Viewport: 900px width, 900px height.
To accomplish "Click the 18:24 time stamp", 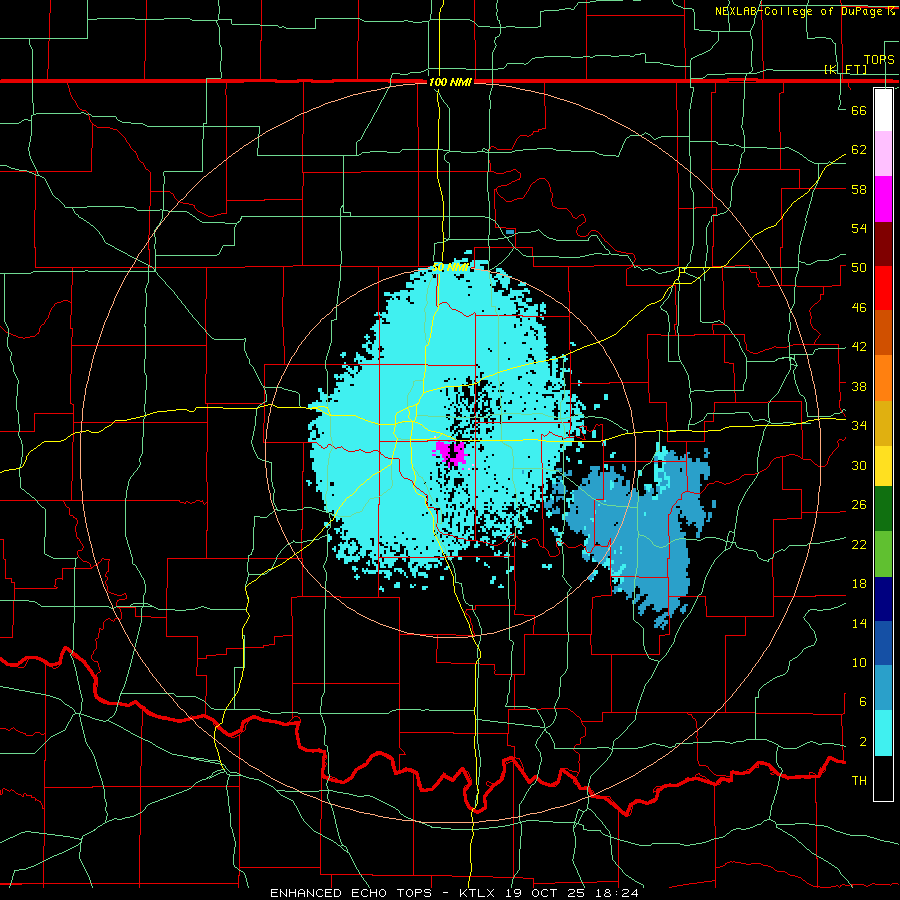I will (618, 893).
